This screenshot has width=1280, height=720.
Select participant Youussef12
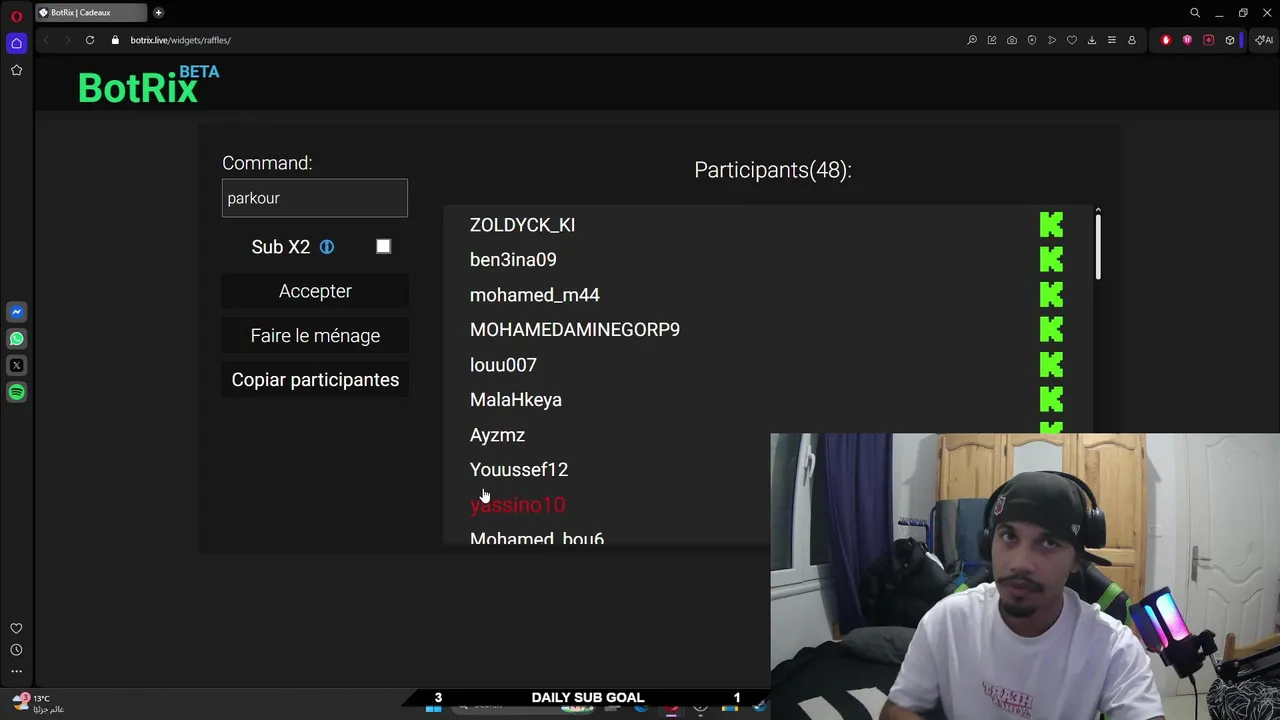pos(519,470)
